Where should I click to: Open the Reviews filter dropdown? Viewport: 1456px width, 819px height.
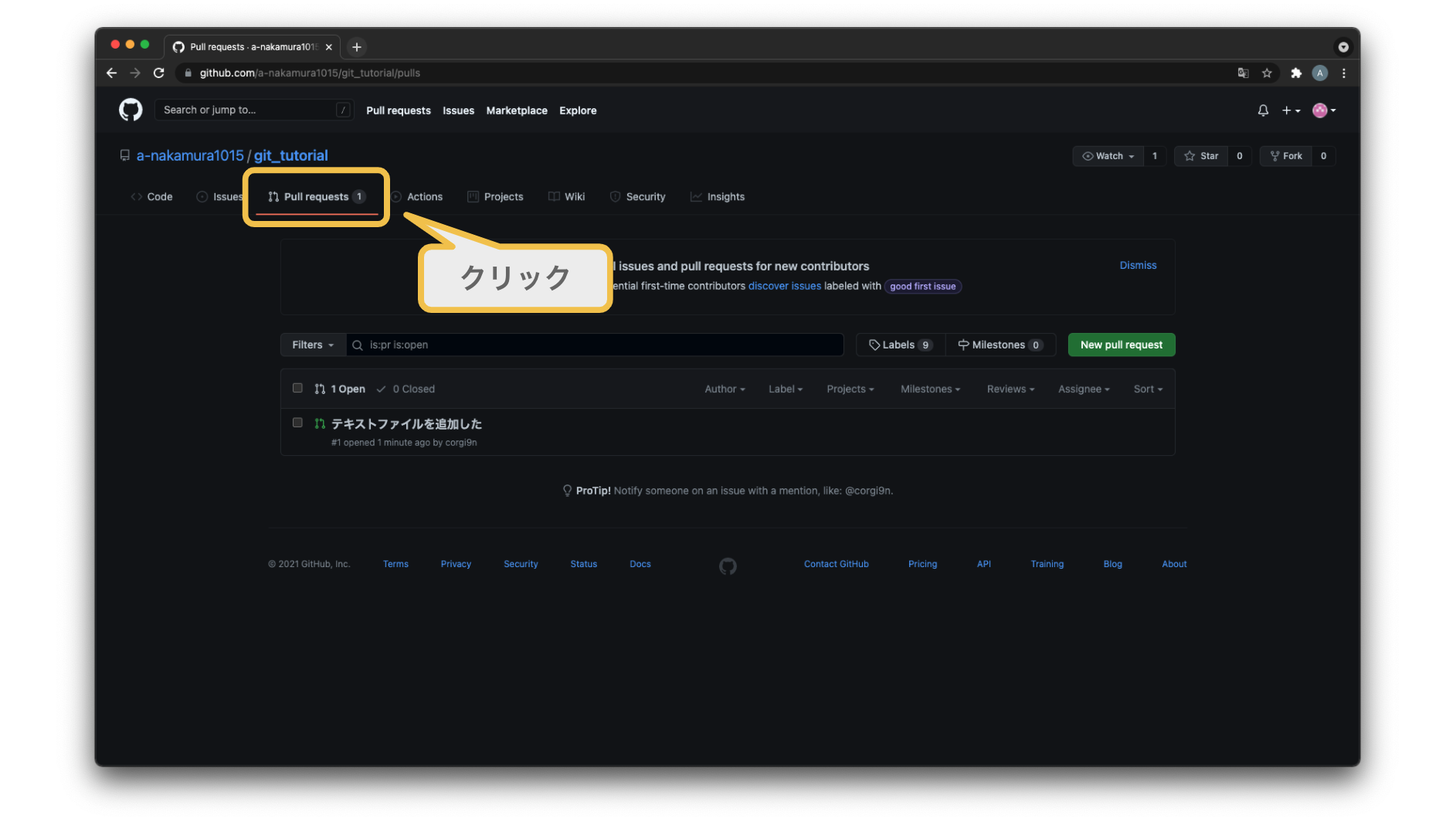tap(1010, 389)
